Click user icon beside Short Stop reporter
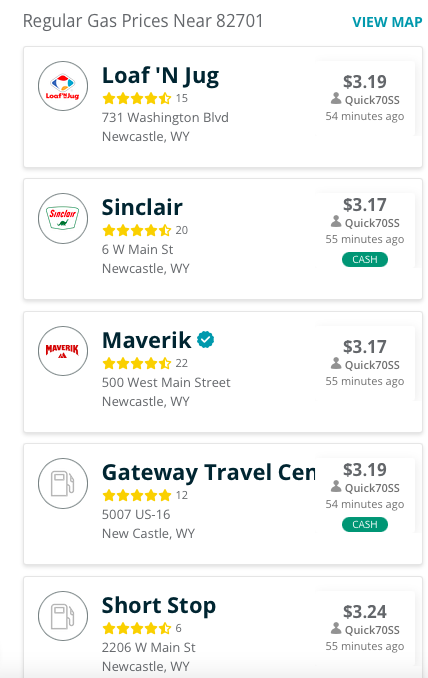 click(x=336, y=628)
